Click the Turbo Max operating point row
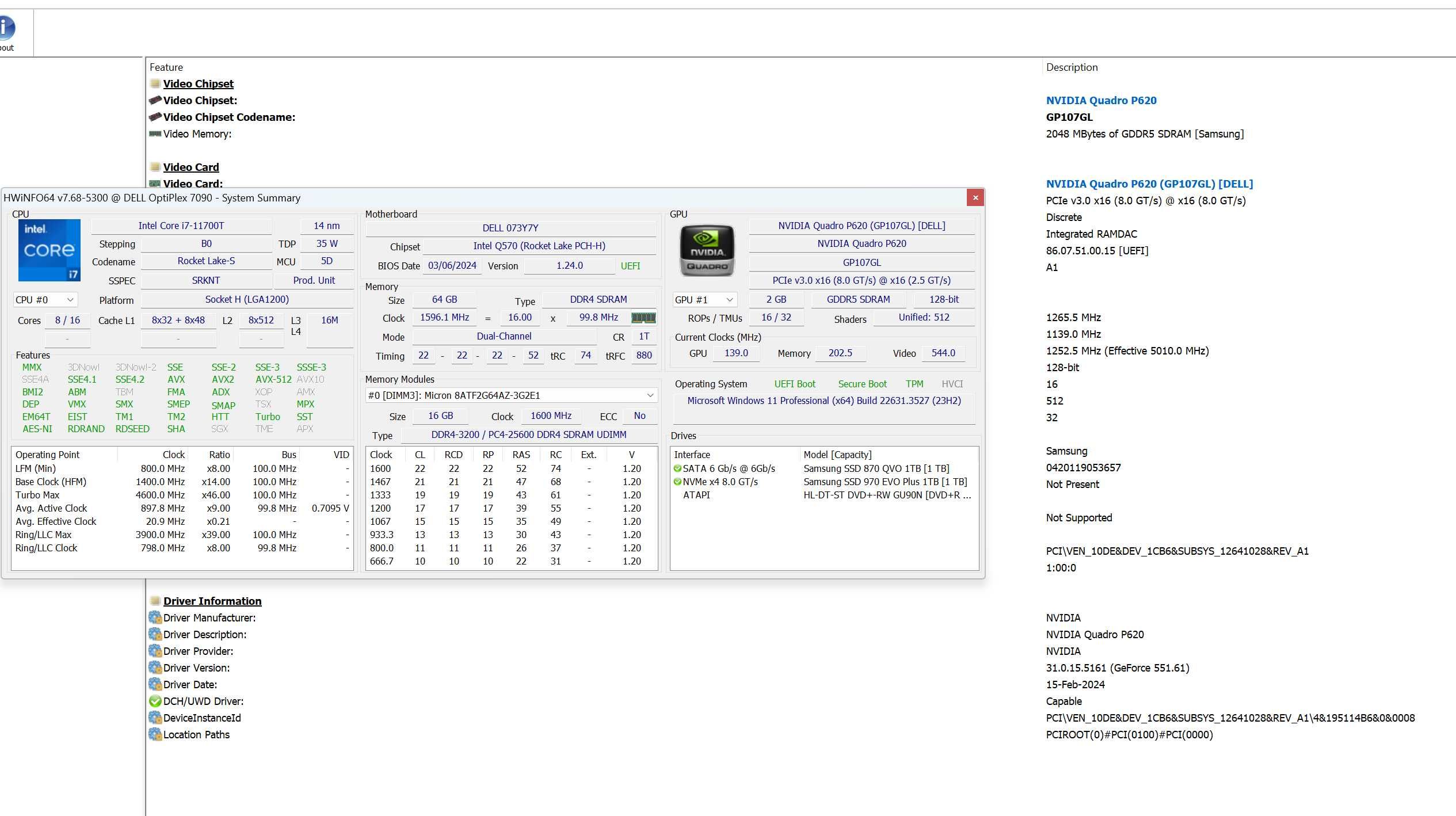The image size is (1456, 816). pos(182,495)
